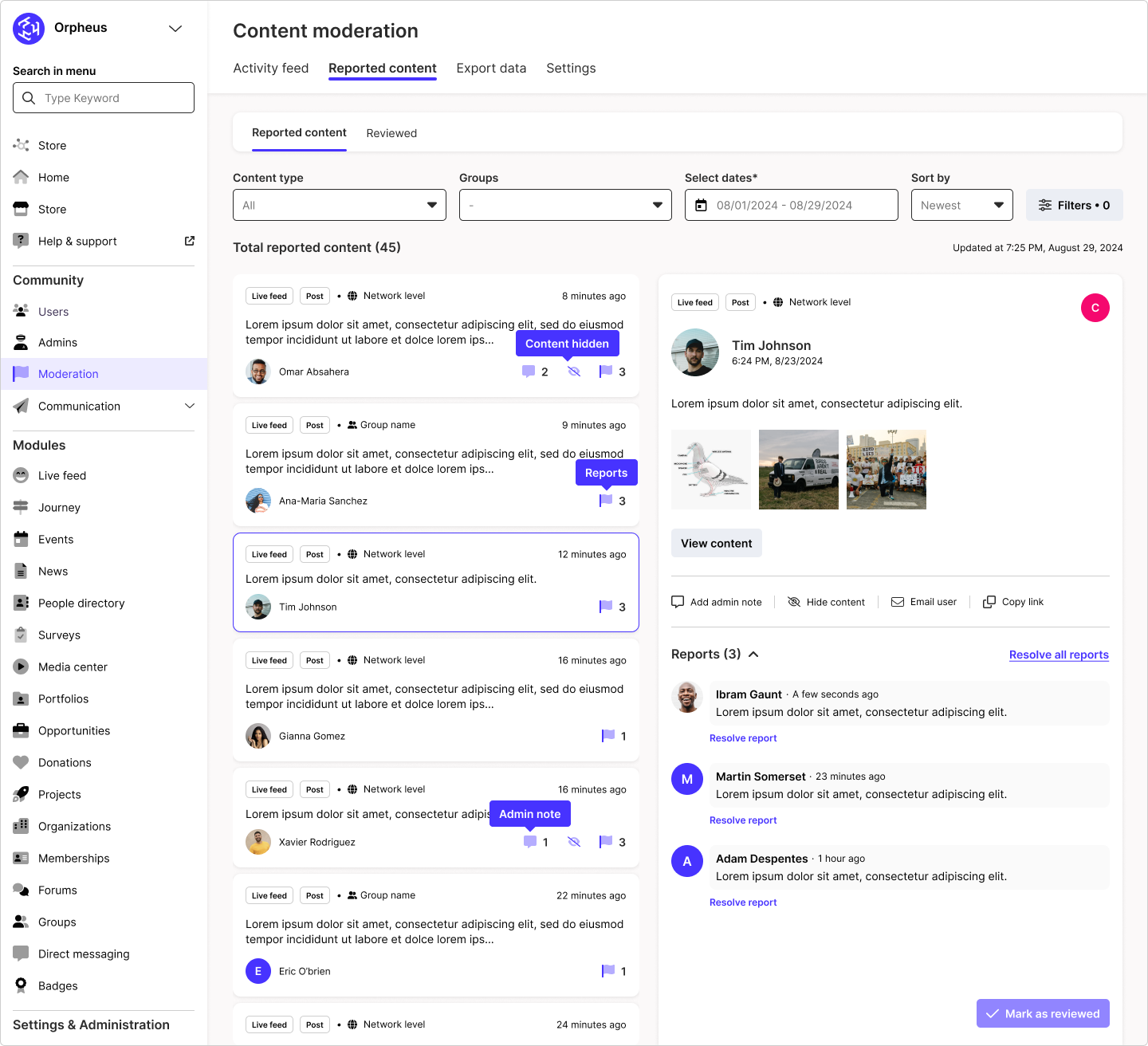Click admin note icon on Omar Absahera's post
Viewport: 1148px width, 1046px height.
pos(529,372)
